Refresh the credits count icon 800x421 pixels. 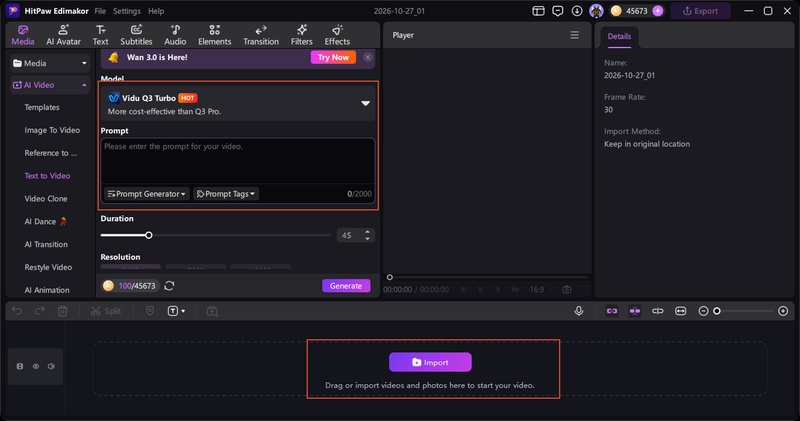coord(169,286)
